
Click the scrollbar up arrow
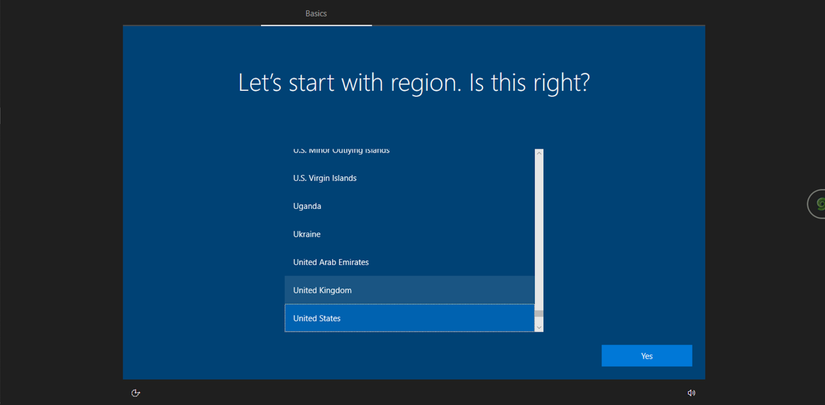(539, 153)
